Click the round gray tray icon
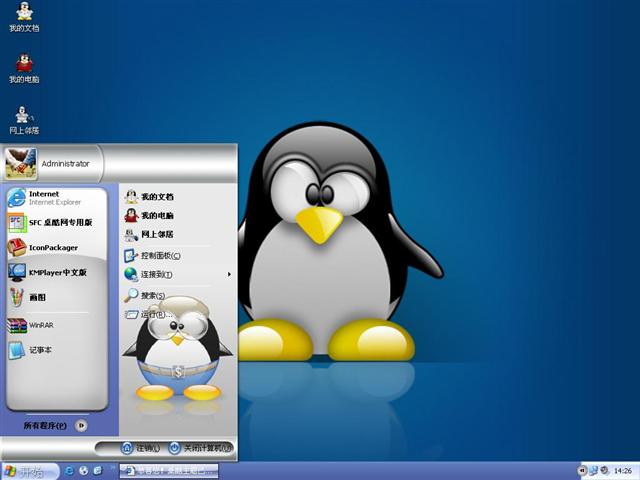Viewport: 640px width, 480px height. pyautogui.click(x=604, y=471)
